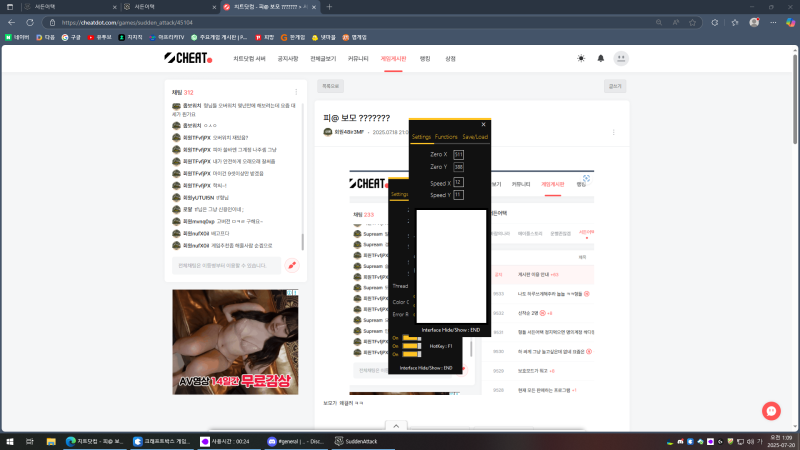Click the browser refresh button
800x450 pixels.
pyautogui.click(x=44, y=21)
